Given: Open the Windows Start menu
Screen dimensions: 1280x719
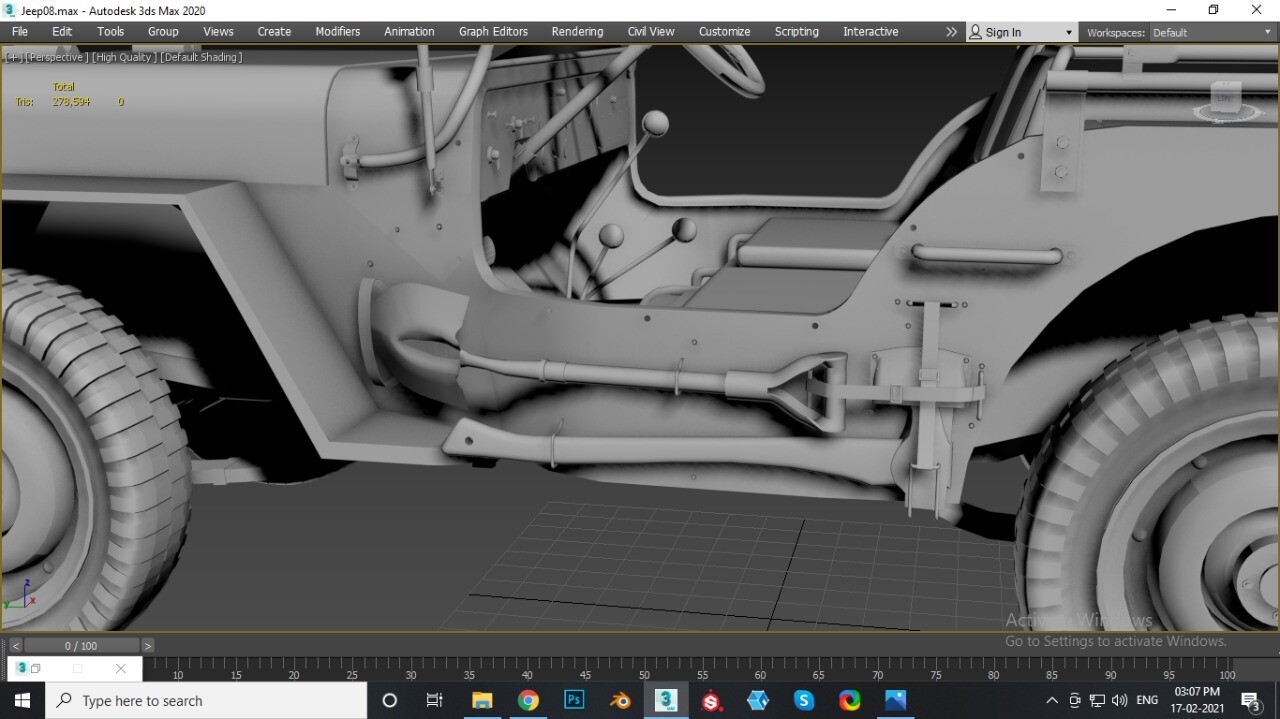Looking at the screenshot, I should coord(22,701).
